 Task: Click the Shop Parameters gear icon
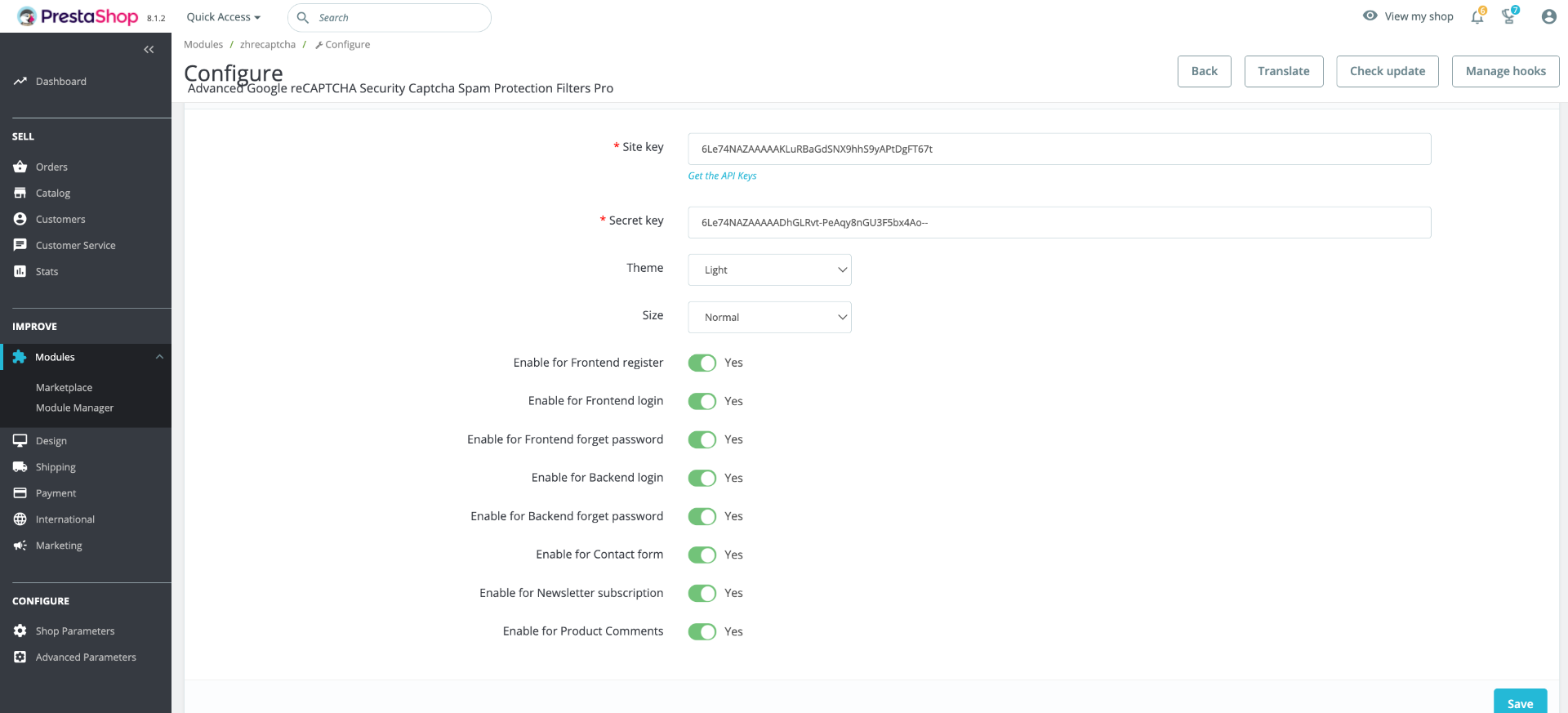pyautogui.click(x=20, y=631)
